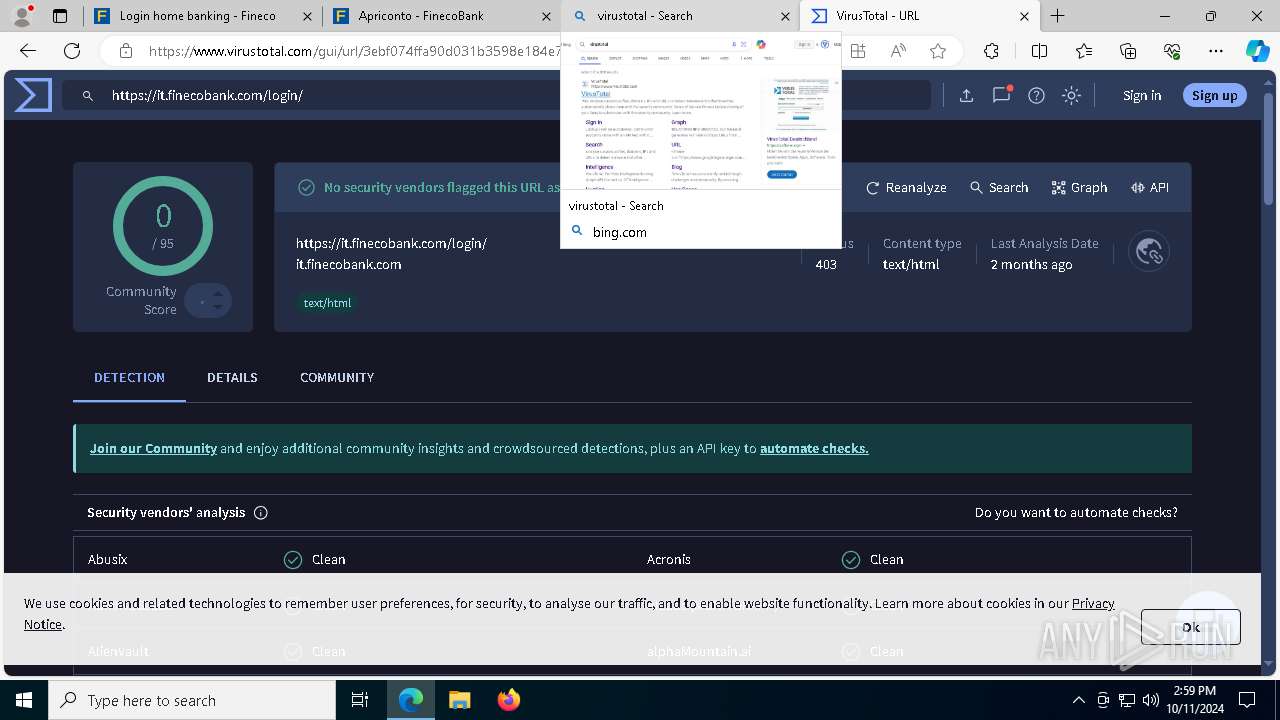Refresh the page
The width and height of the screenshot is (1280, 720).
pyautogui.click(x=72, y=51)
